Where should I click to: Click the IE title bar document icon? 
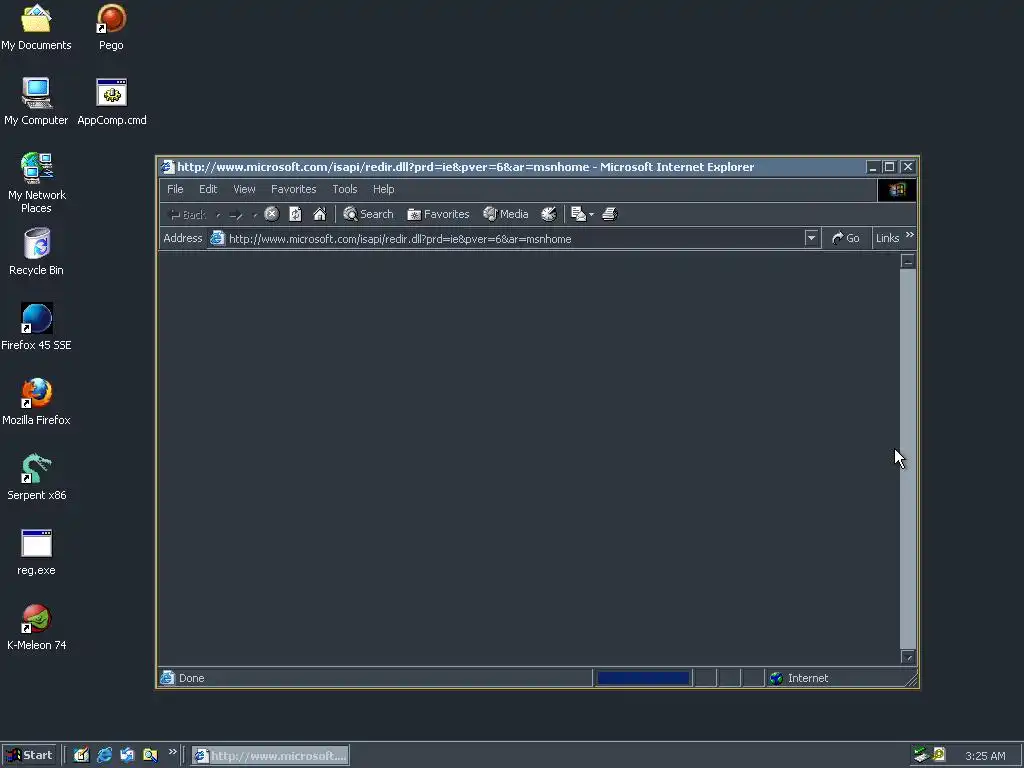tap(168, 167)
